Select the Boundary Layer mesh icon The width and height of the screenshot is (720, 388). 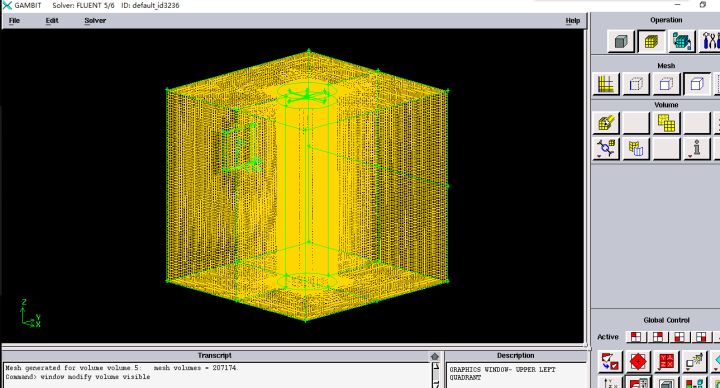(x=606, y=84)
